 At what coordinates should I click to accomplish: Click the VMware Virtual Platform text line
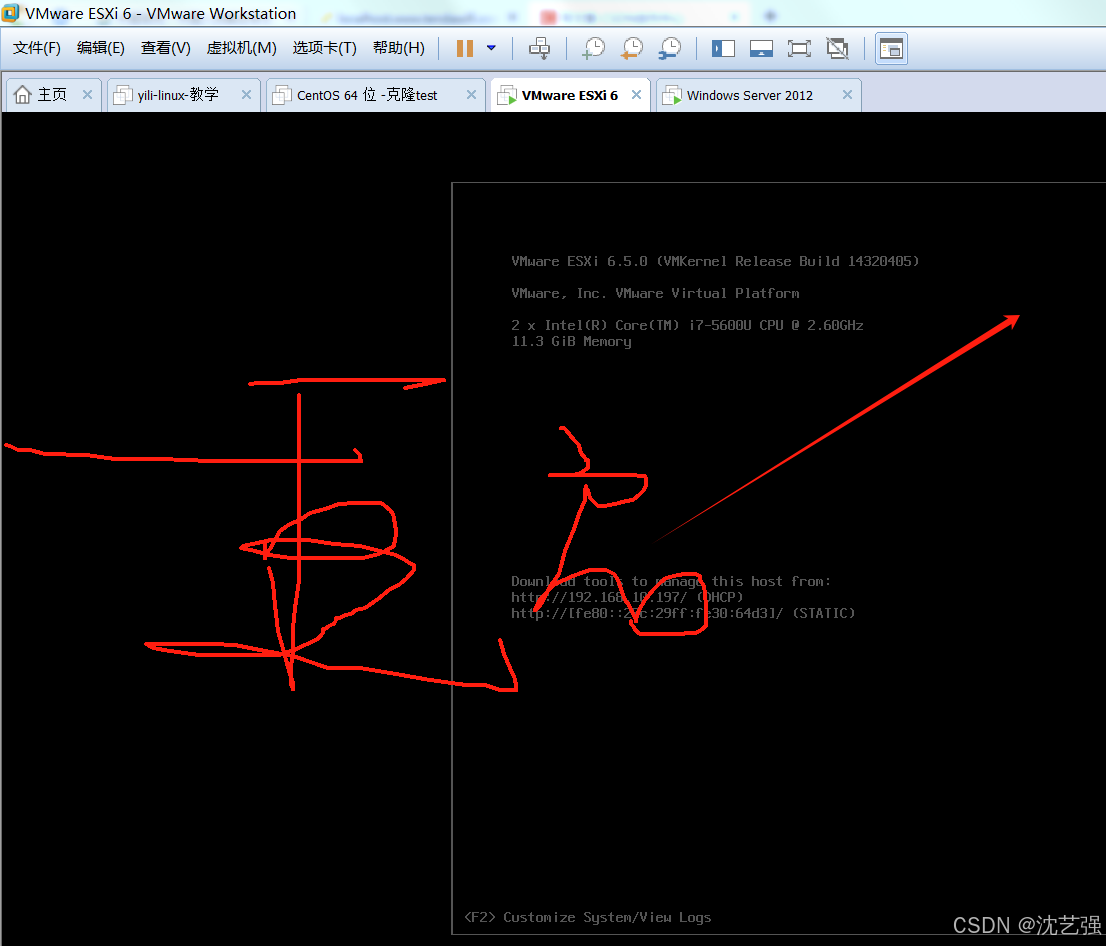tap(655, 293)
